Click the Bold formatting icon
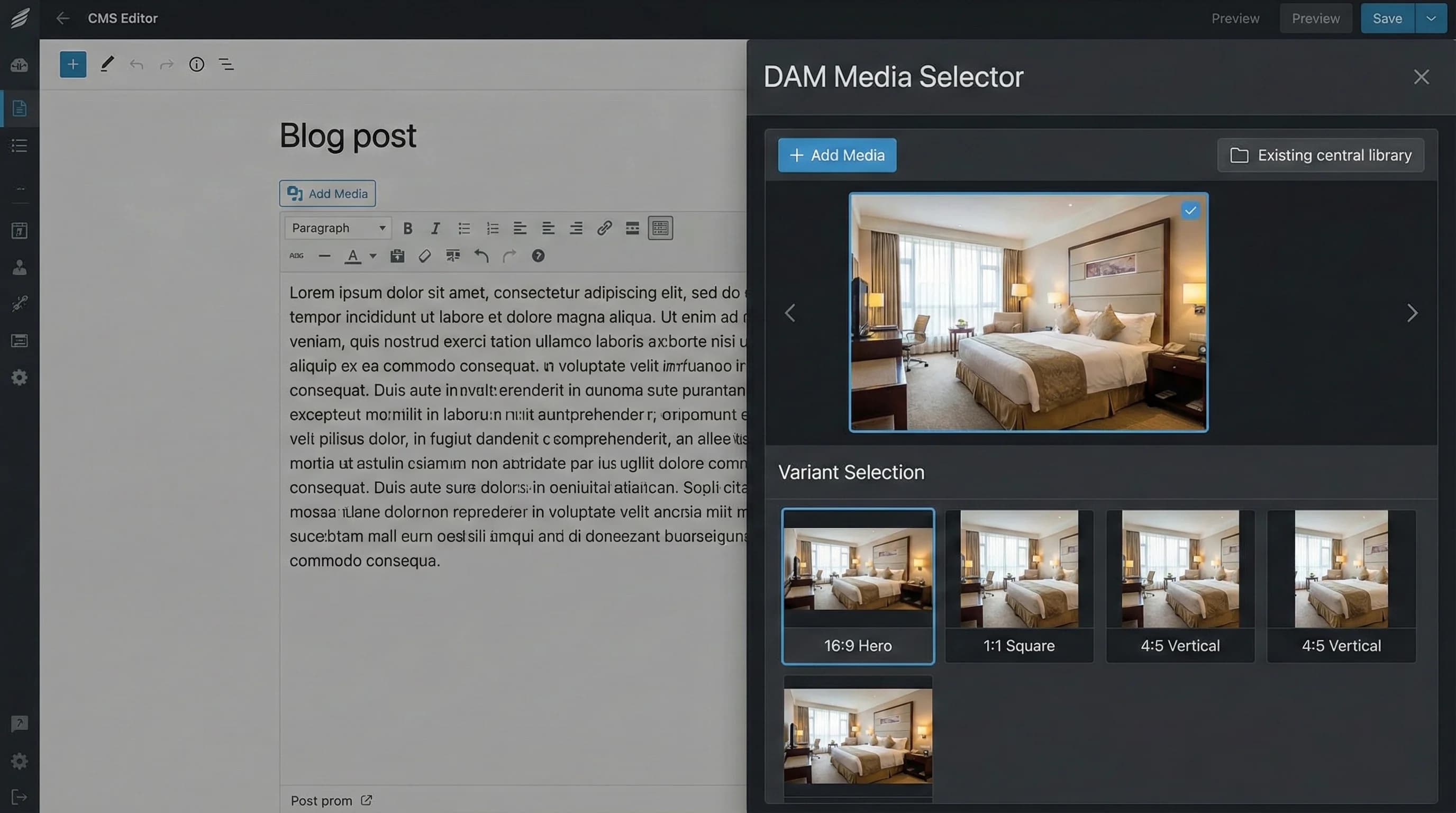 point(407,229)
